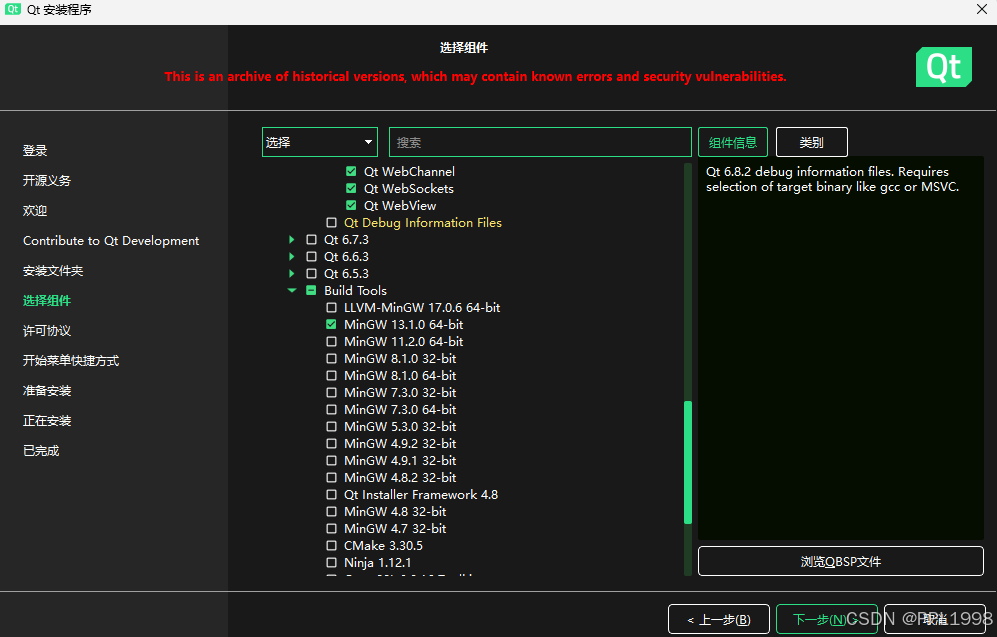
Task: Expand the Qt 6.5.3 tree node
Action: pos(292,273)
